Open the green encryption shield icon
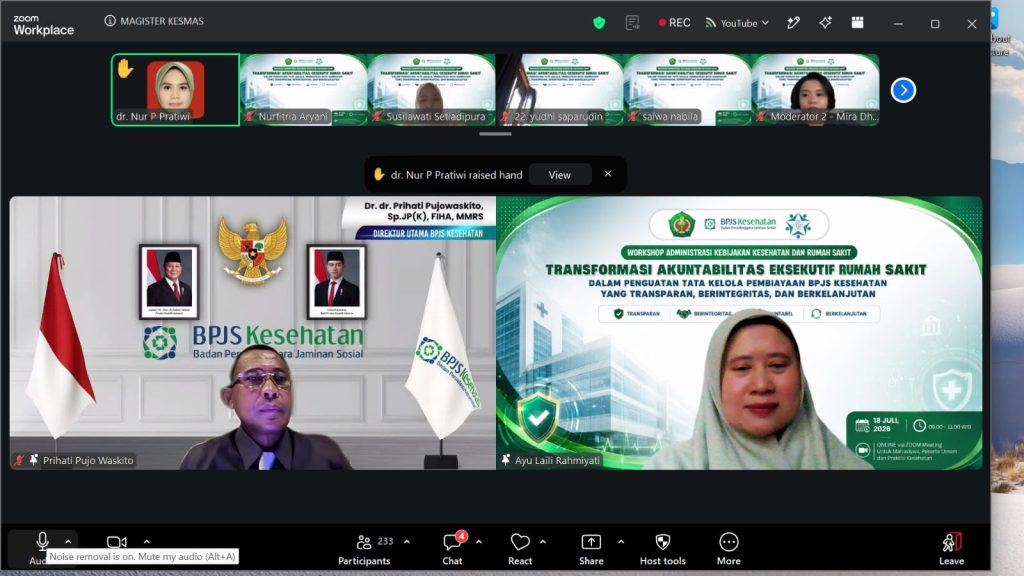The width and height of the screenshot is (1024, 576). click(599, 23)
